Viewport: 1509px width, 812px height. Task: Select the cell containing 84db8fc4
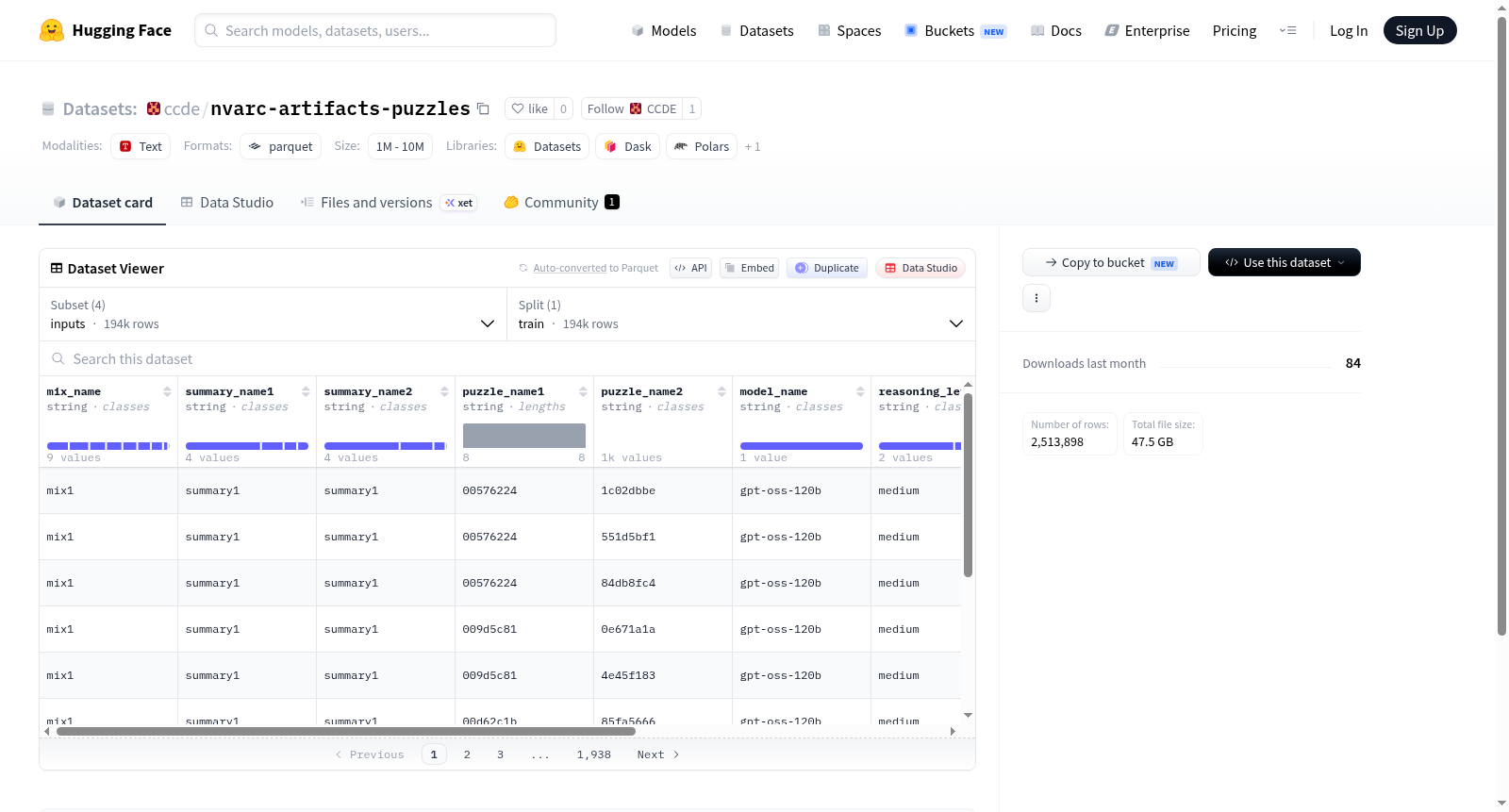coord(663,583)
